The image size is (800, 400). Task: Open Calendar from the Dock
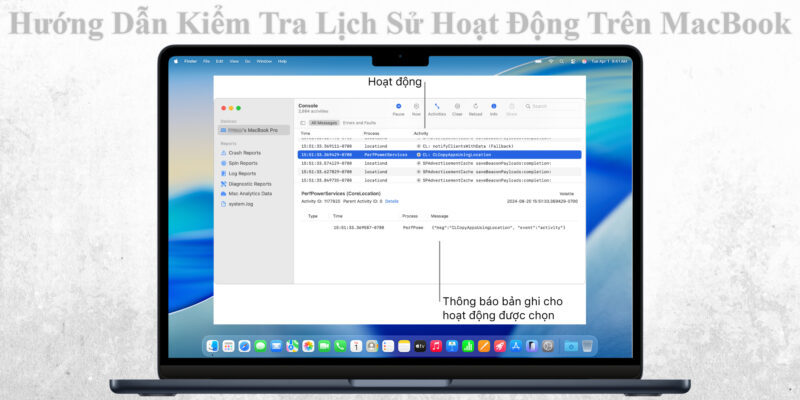[356, 346]
